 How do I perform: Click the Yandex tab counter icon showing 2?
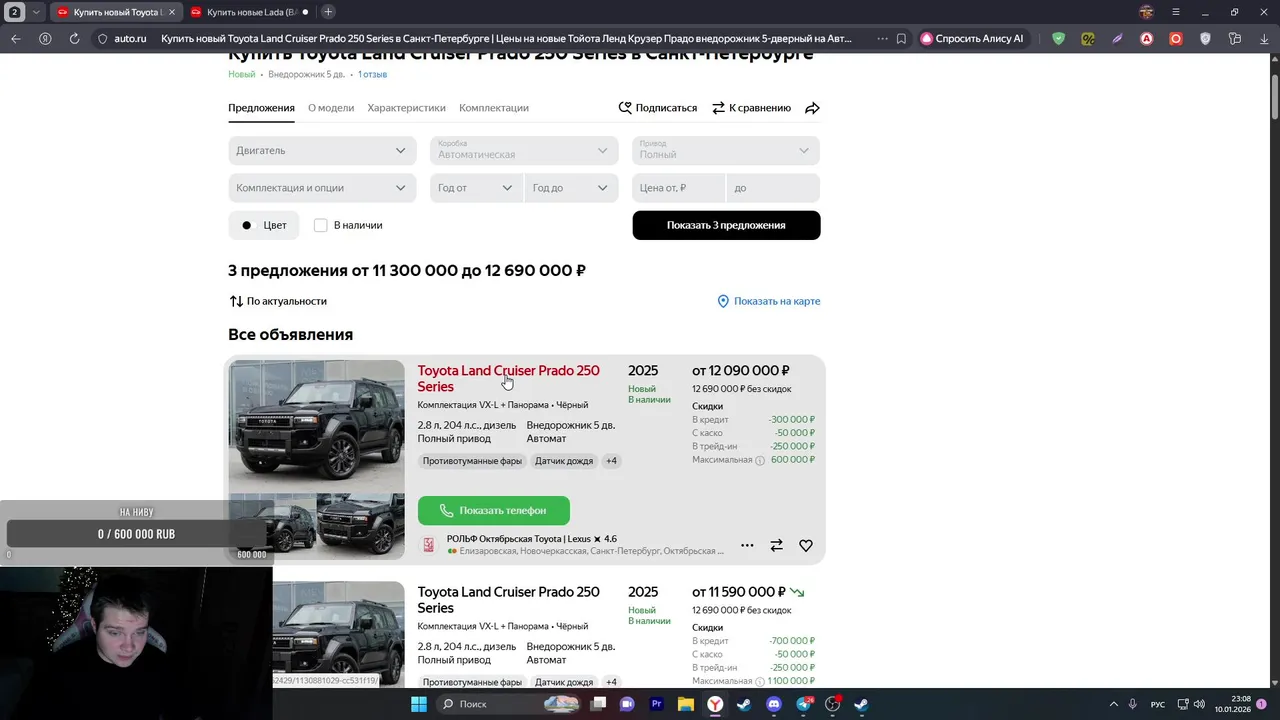tap(15, 12)
